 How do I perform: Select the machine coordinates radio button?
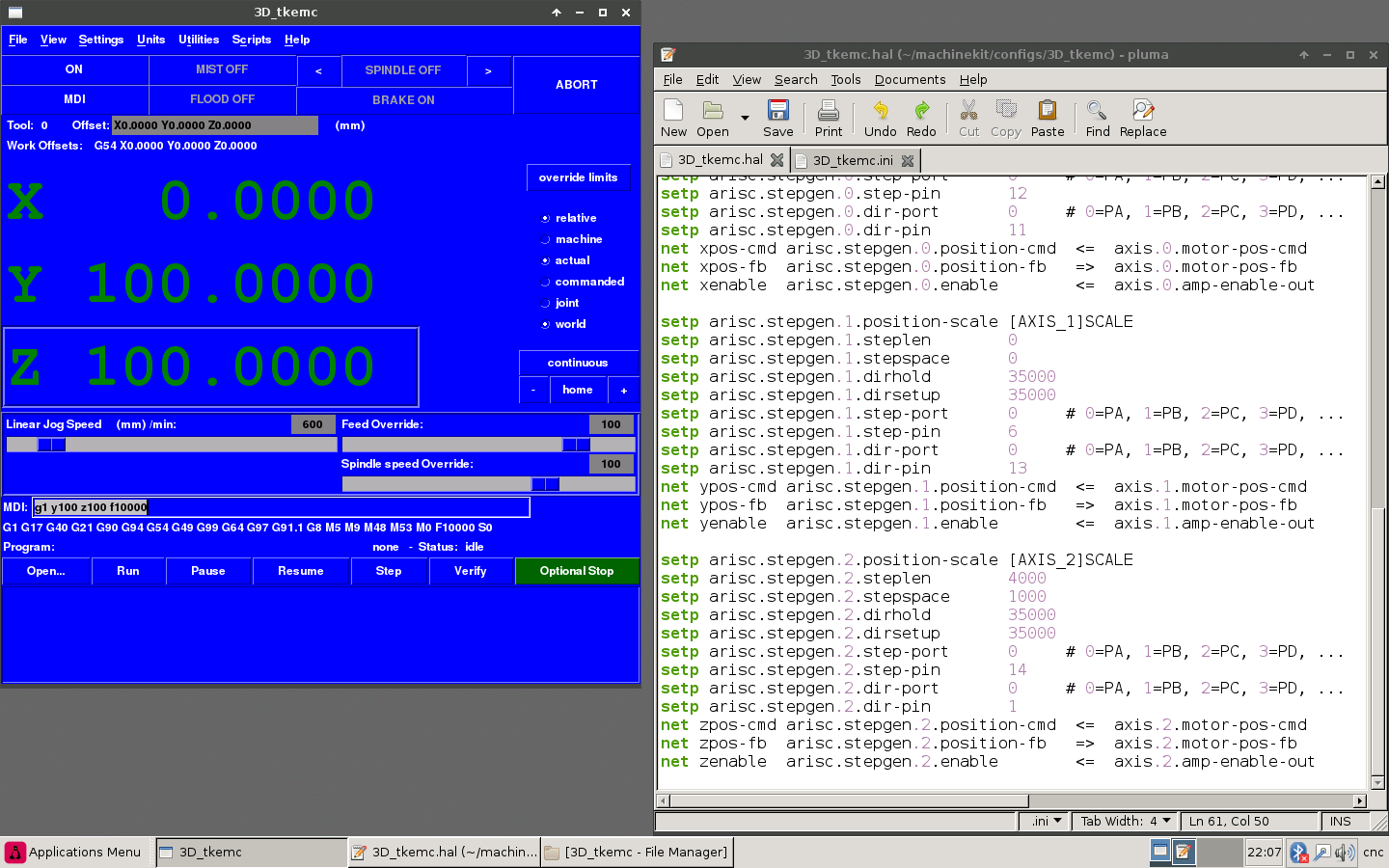[546, 240]
